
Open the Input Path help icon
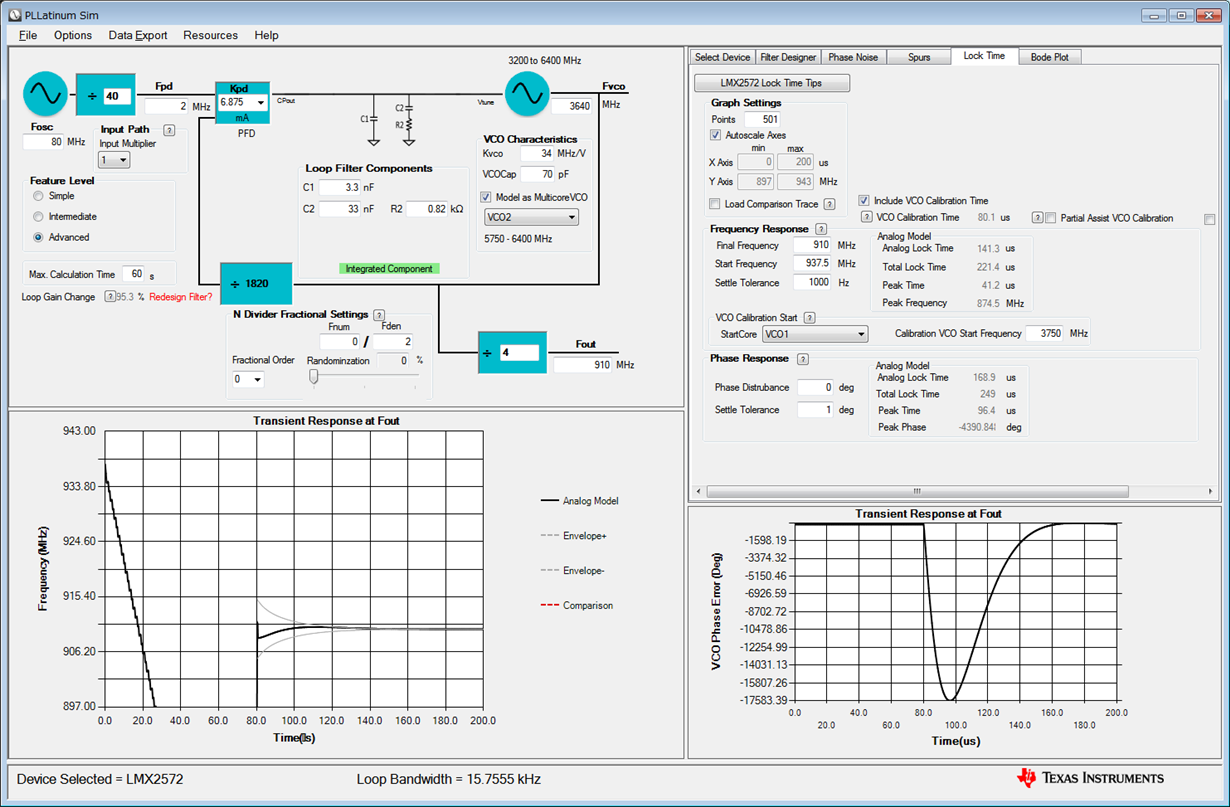[x=169, y=130]
